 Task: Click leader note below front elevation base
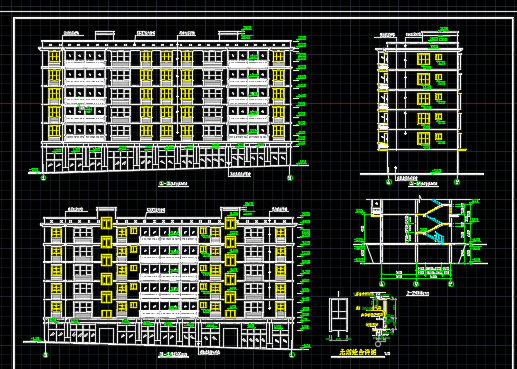[240, 174]
